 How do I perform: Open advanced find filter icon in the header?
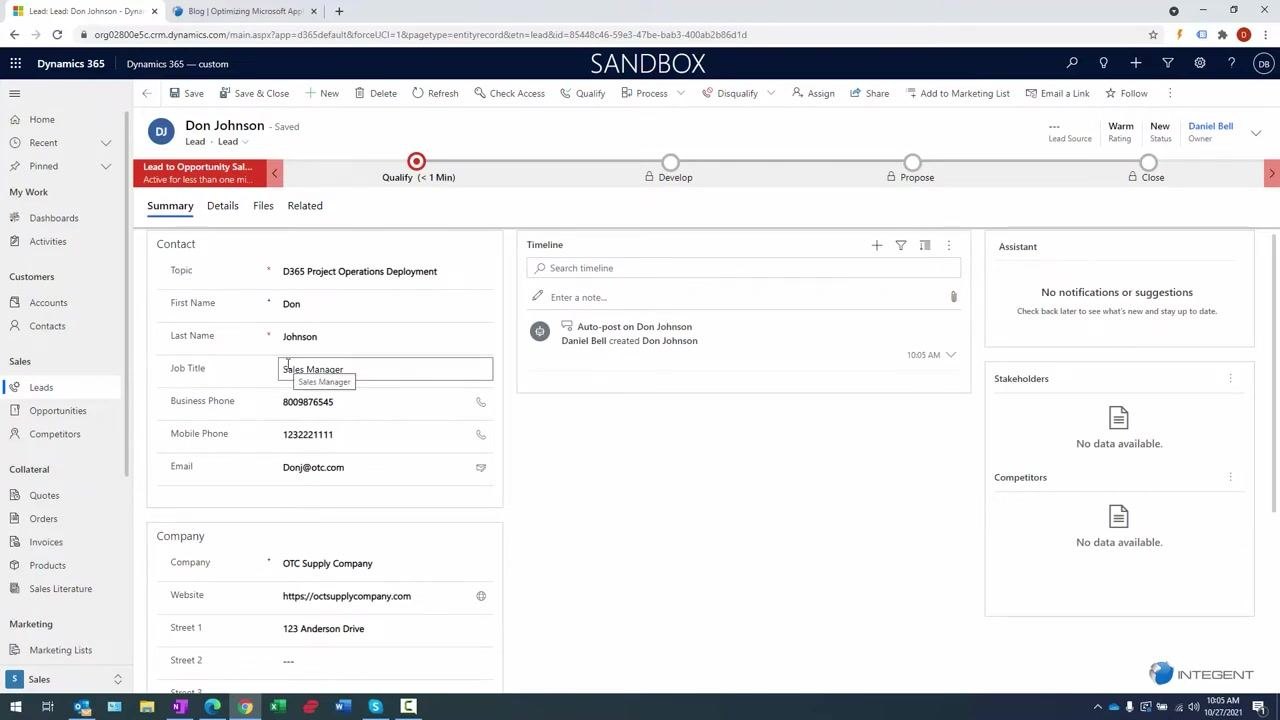[1168, 63]
